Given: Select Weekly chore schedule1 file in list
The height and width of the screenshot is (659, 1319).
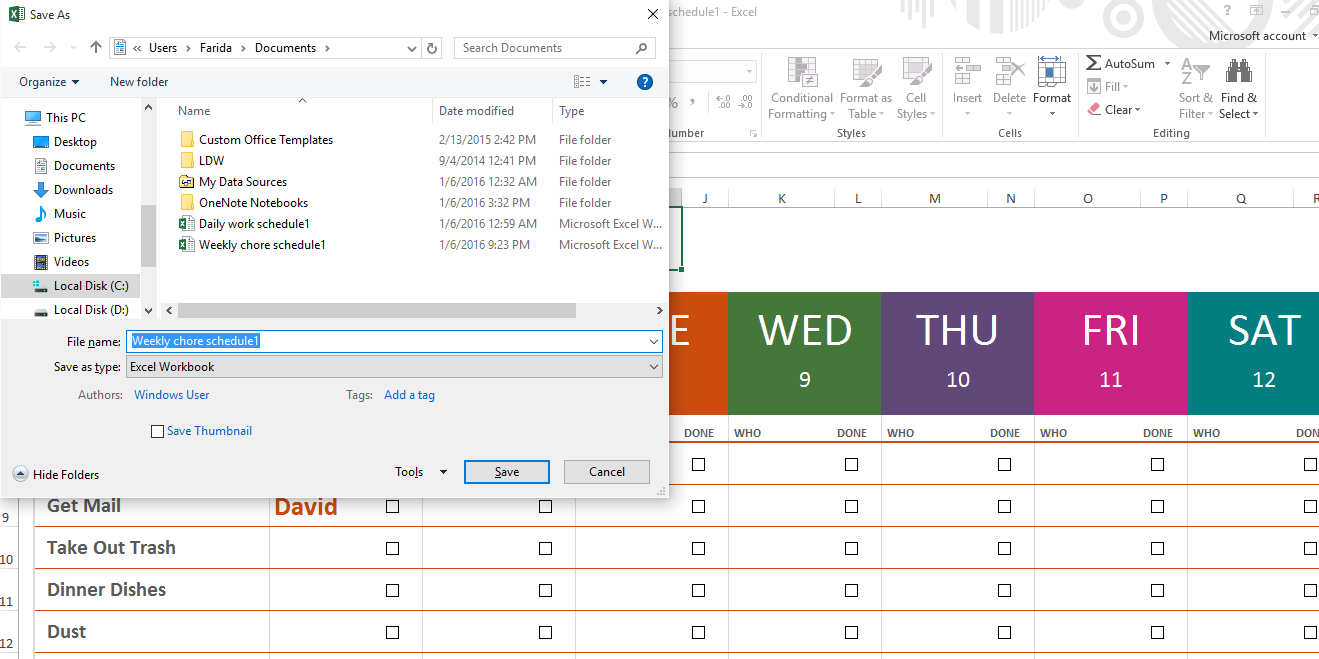Looking at the screenshot, I should [262, 245].
